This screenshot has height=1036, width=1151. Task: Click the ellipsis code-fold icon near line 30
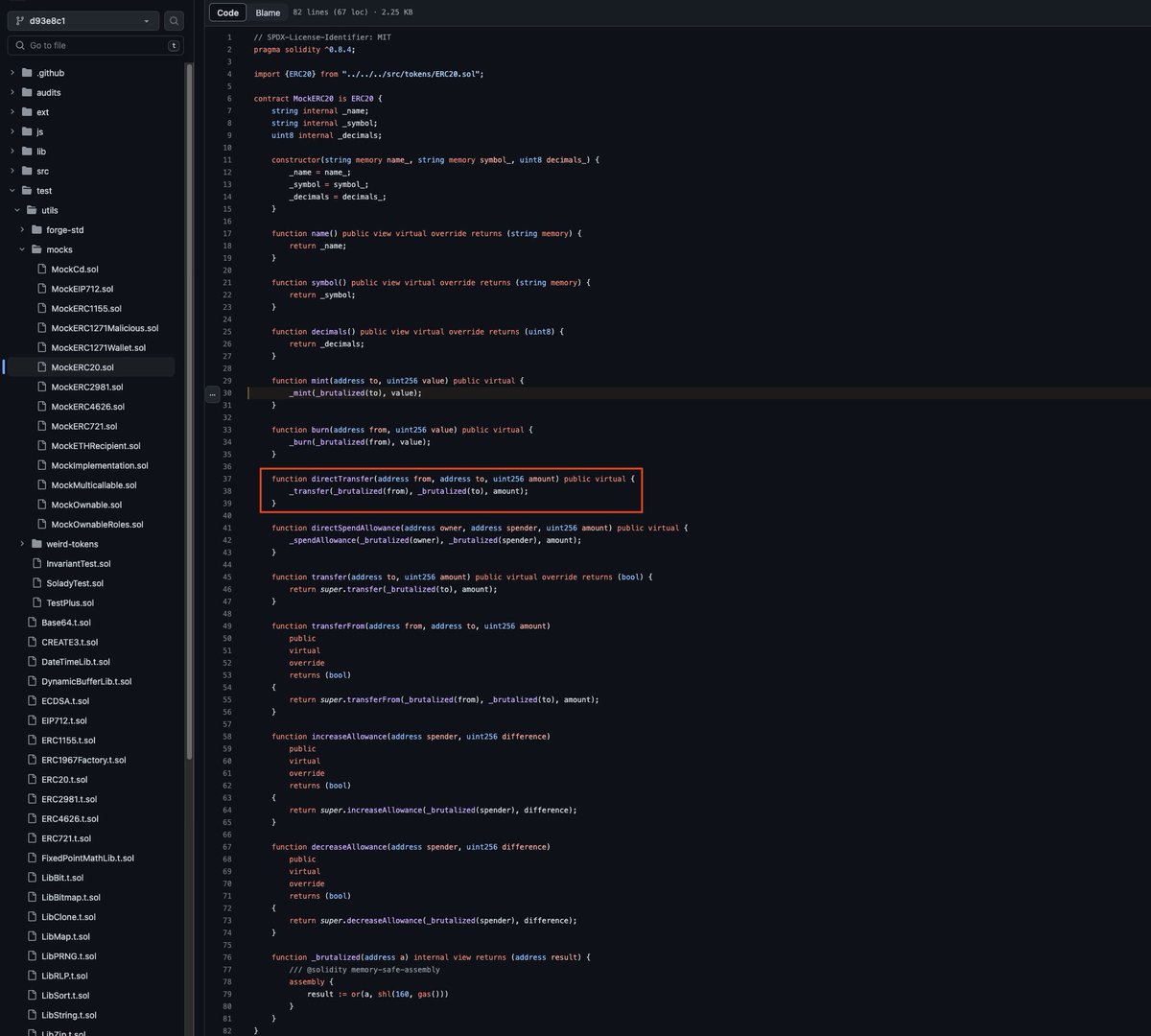(x=211, y=393)
